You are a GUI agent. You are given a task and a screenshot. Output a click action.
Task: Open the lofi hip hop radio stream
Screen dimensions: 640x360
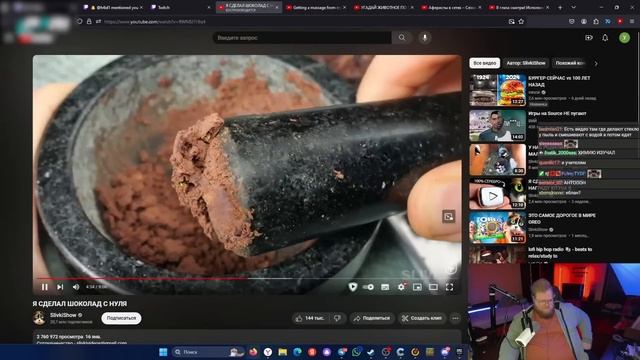coord(560,252)
